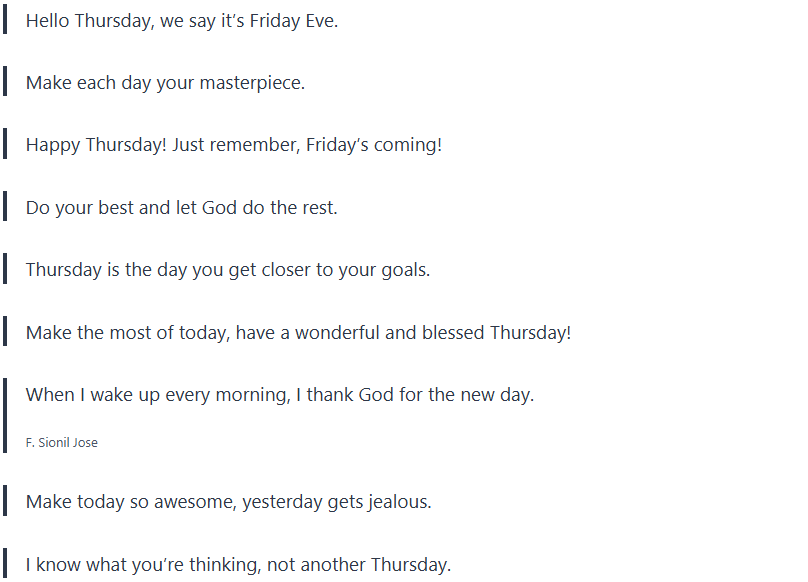Click 'Do your best and let God do the rest'
This screenshot has width=808, height=582.
[x=182, y=208]
